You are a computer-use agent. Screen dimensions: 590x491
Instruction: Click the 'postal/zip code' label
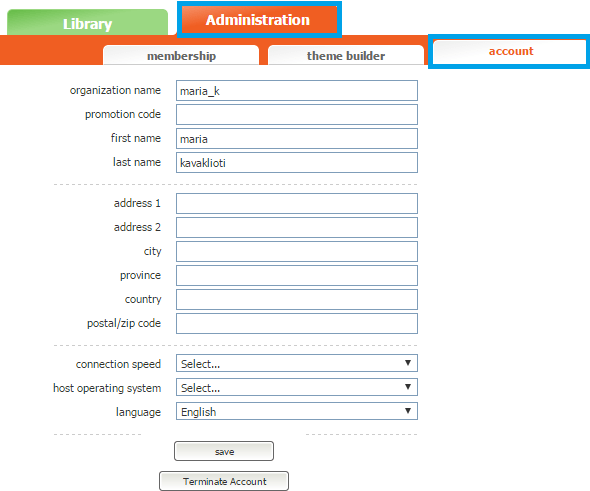(x=124, y=324)
